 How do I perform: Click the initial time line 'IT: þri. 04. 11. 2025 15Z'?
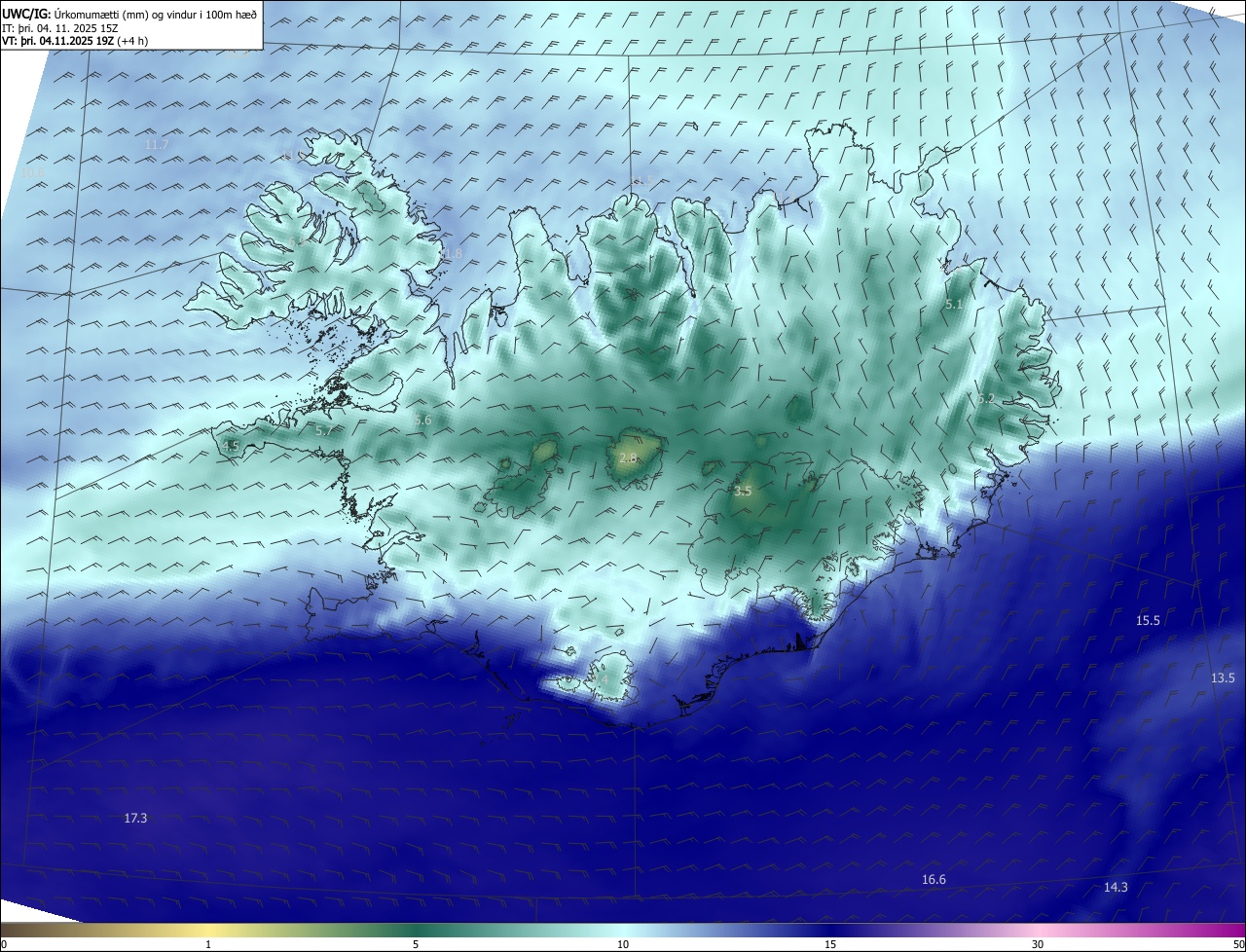coord(60,27)
